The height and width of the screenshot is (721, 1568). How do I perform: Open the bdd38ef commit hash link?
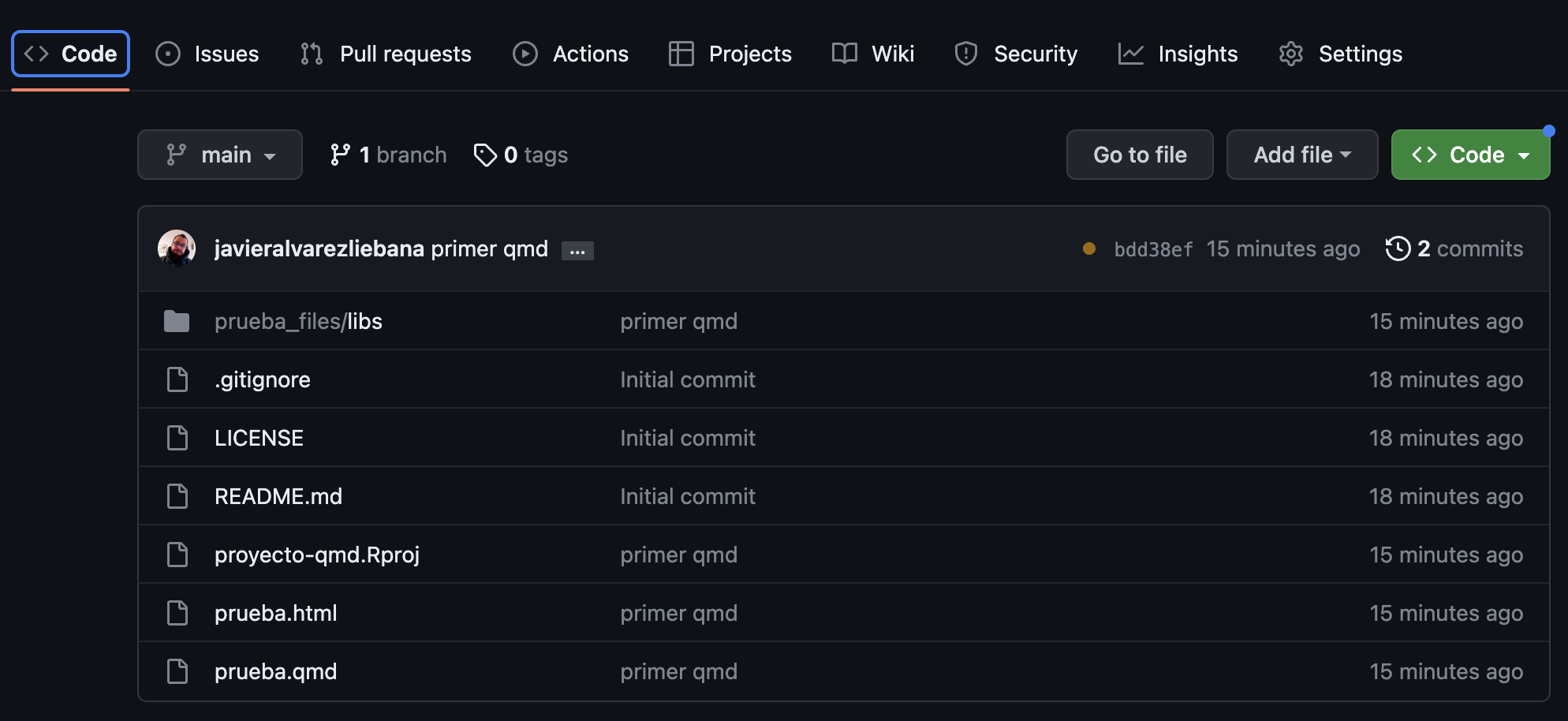1153,249
